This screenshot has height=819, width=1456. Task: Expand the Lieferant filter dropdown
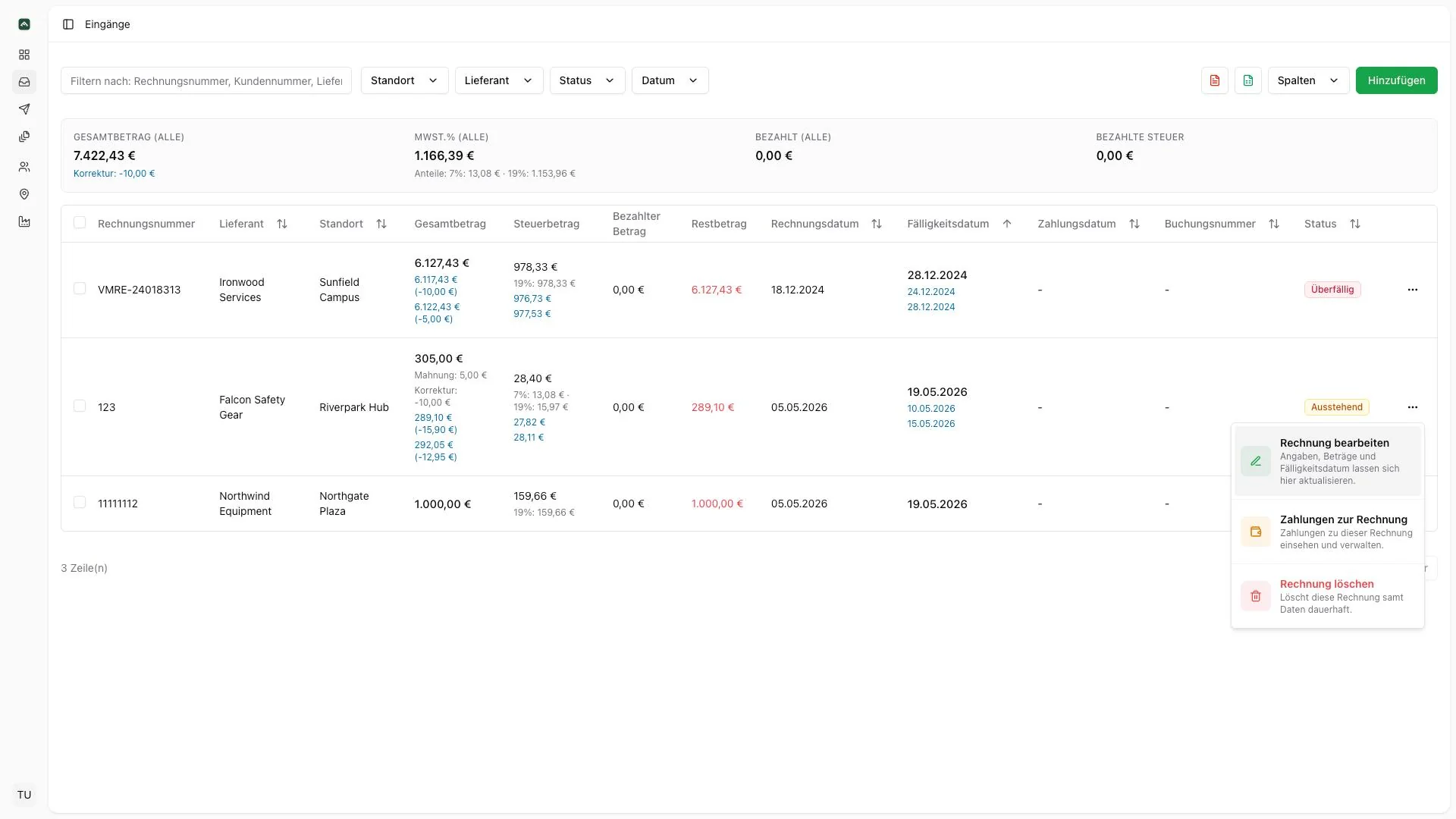pyautogui.click(x=499, y=80)
